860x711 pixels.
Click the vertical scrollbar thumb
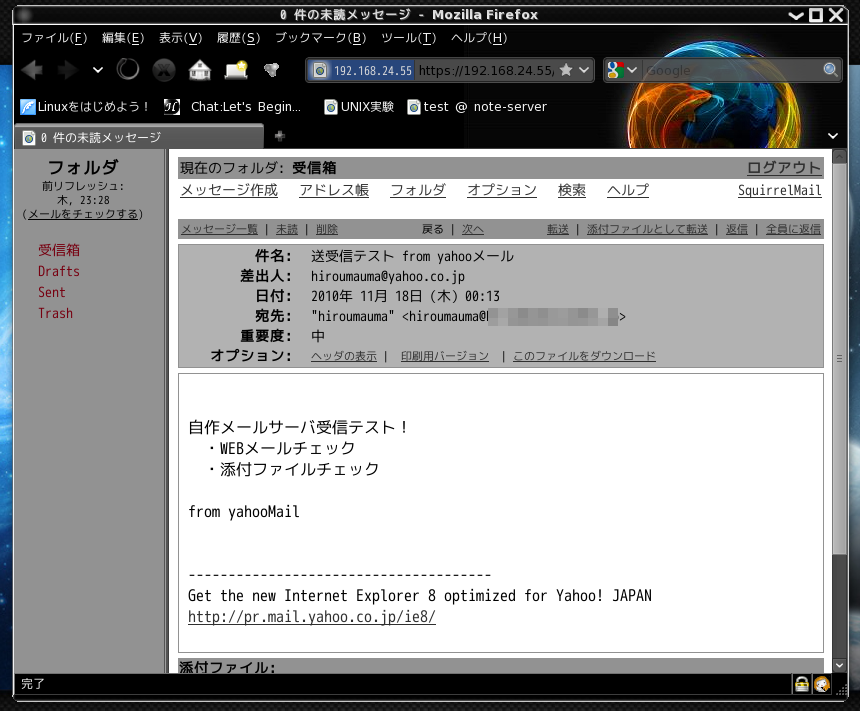pos(839,358)
